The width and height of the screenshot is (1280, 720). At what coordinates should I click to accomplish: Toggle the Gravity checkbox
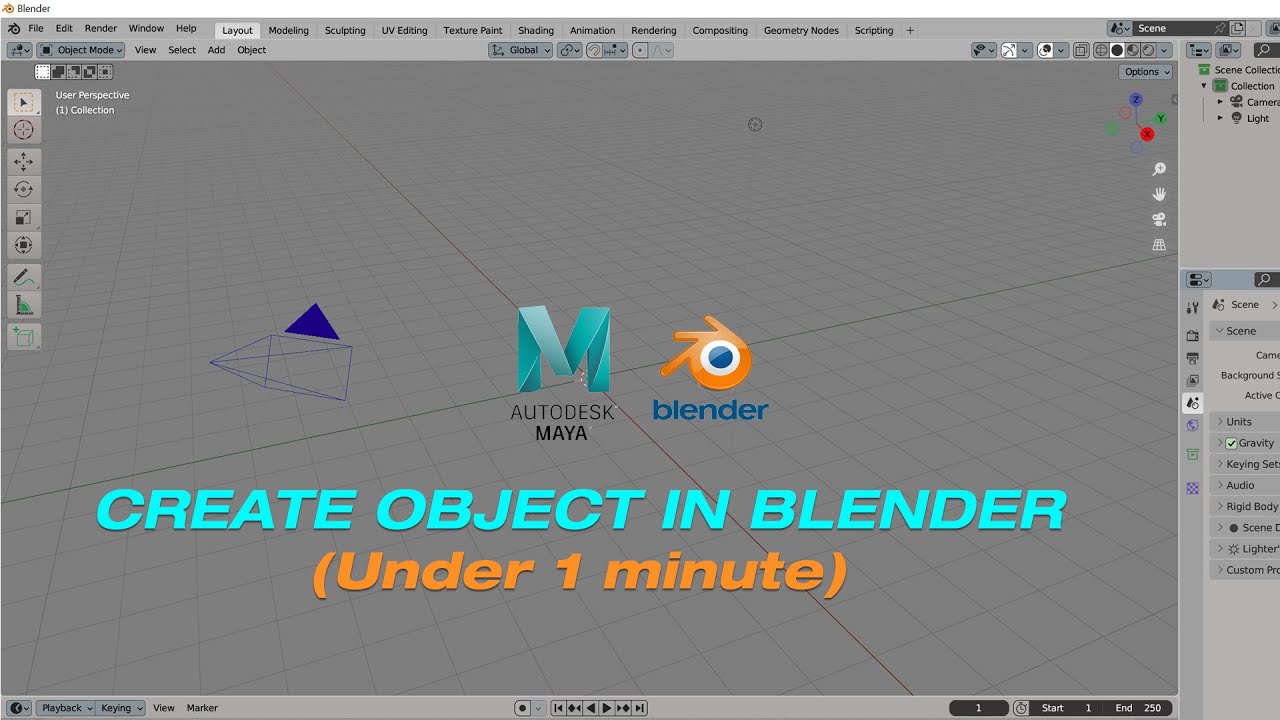1231,443
